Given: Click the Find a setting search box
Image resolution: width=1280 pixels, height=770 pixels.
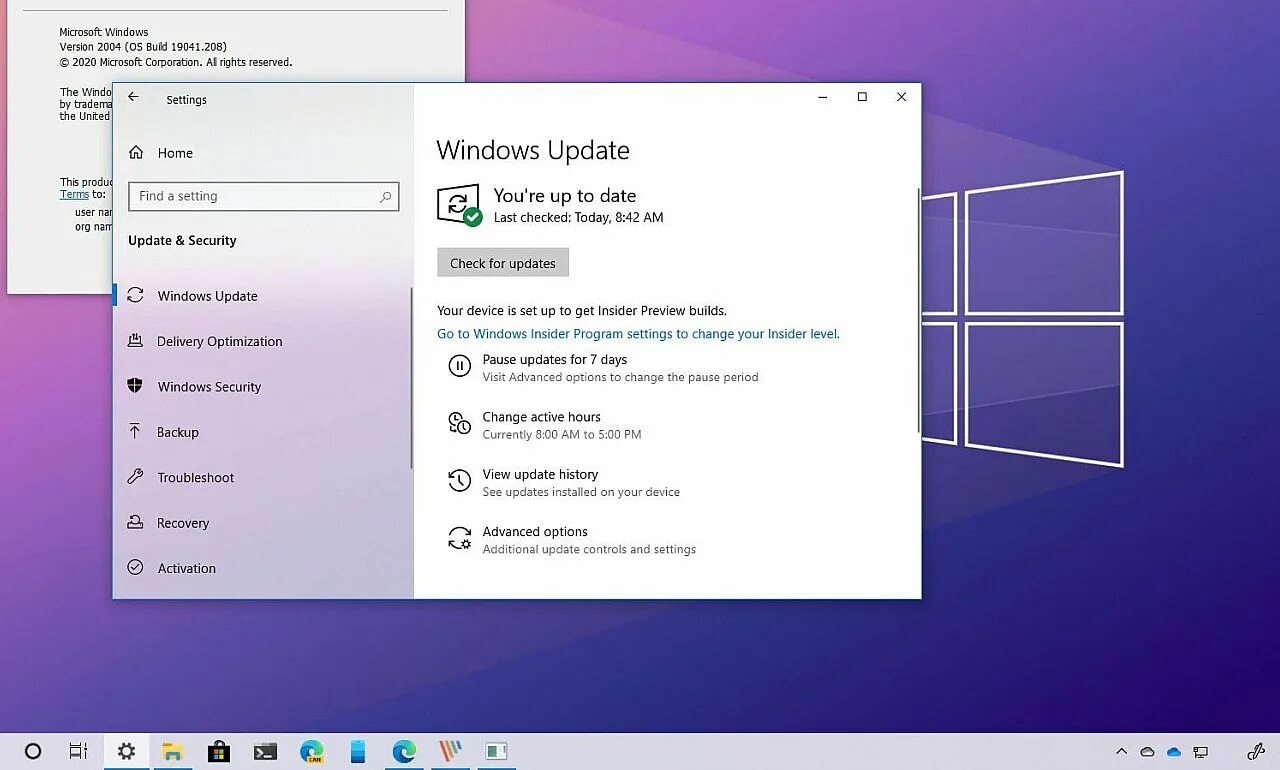Looking at the screenshot, I should coord(263,196).
